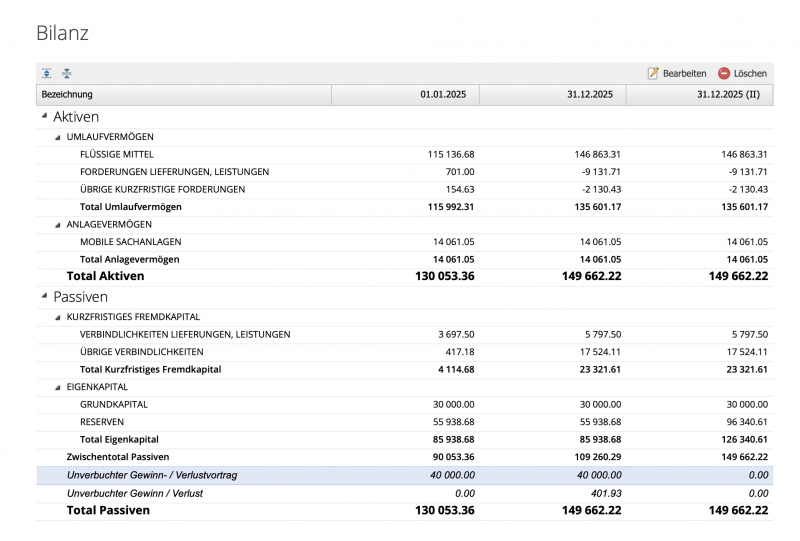Viewport: 800px width, 541px height.
Task: Click the Bearbeiten pencil icon
Action: pos(653,73)
